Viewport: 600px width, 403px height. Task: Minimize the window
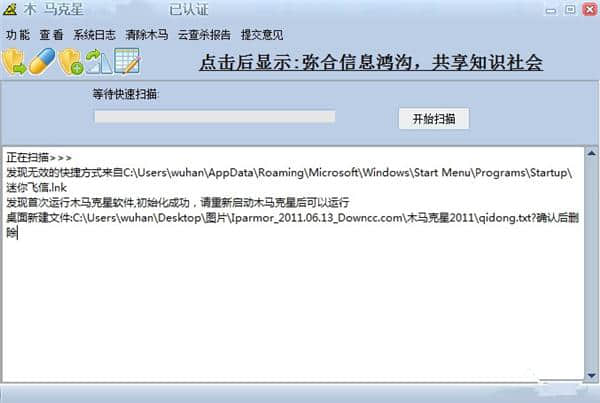[x=551, y=10]
